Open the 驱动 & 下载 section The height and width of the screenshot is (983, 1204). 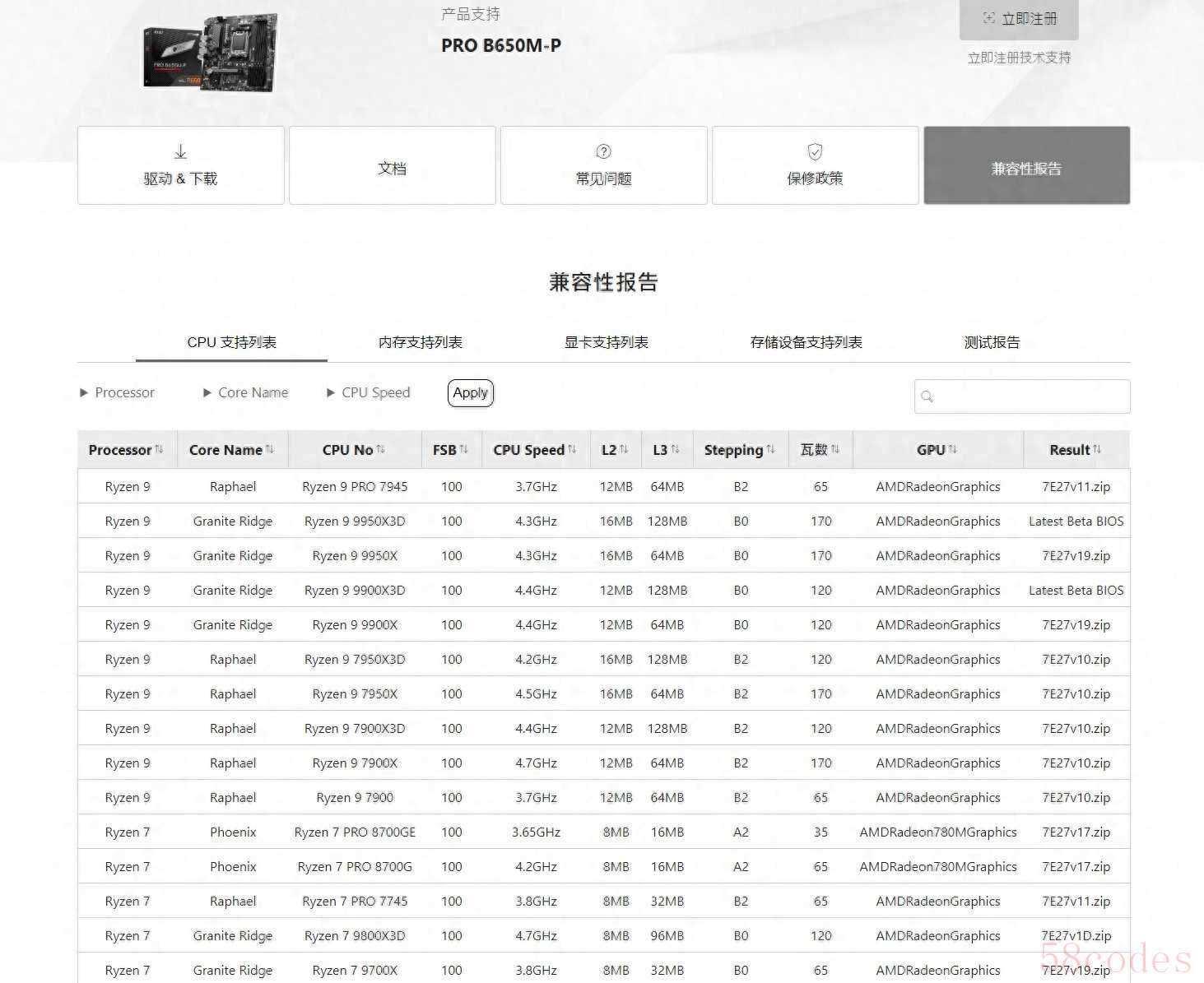(181, 165)
